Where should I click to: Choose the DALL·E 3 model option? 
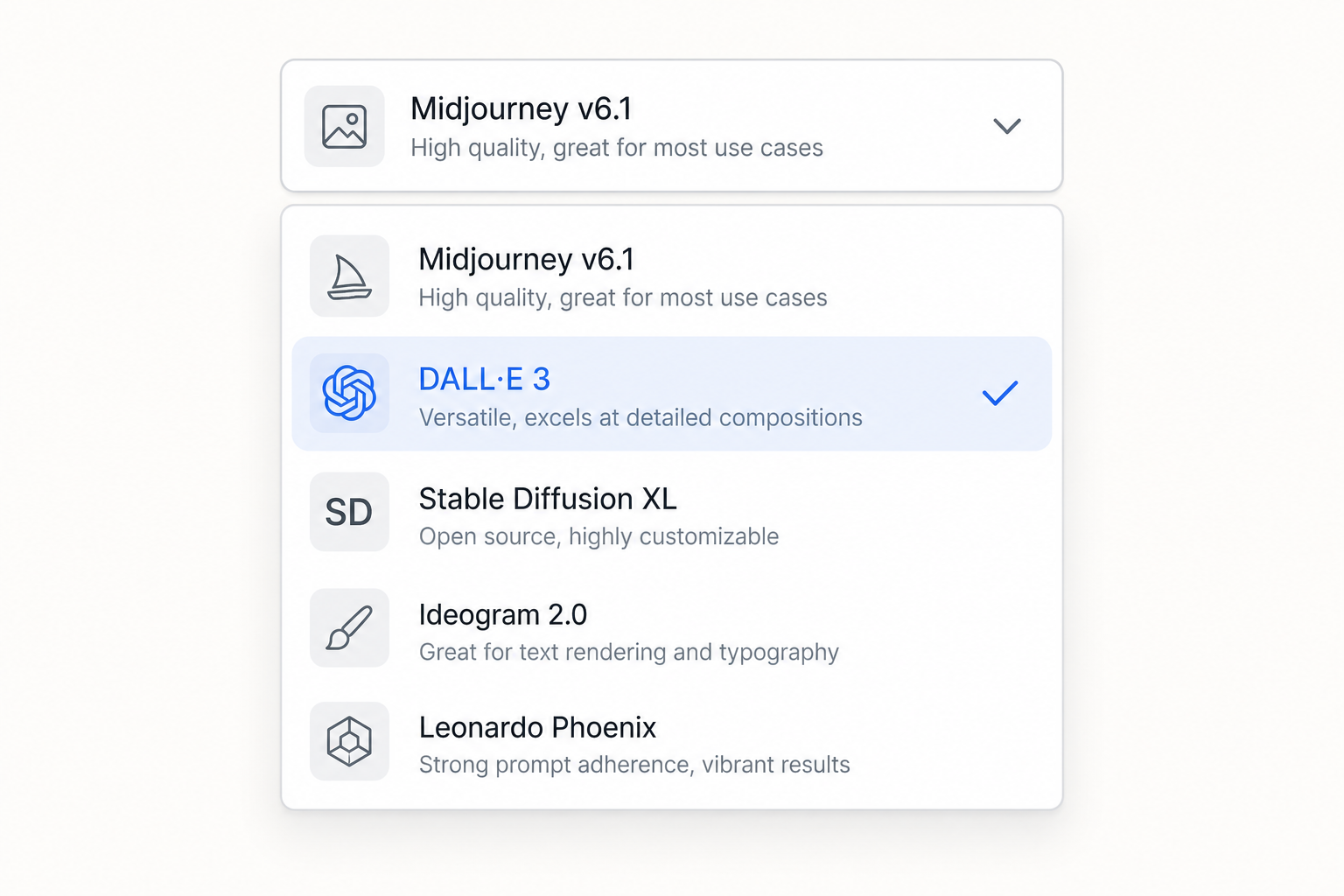point(672,394)
